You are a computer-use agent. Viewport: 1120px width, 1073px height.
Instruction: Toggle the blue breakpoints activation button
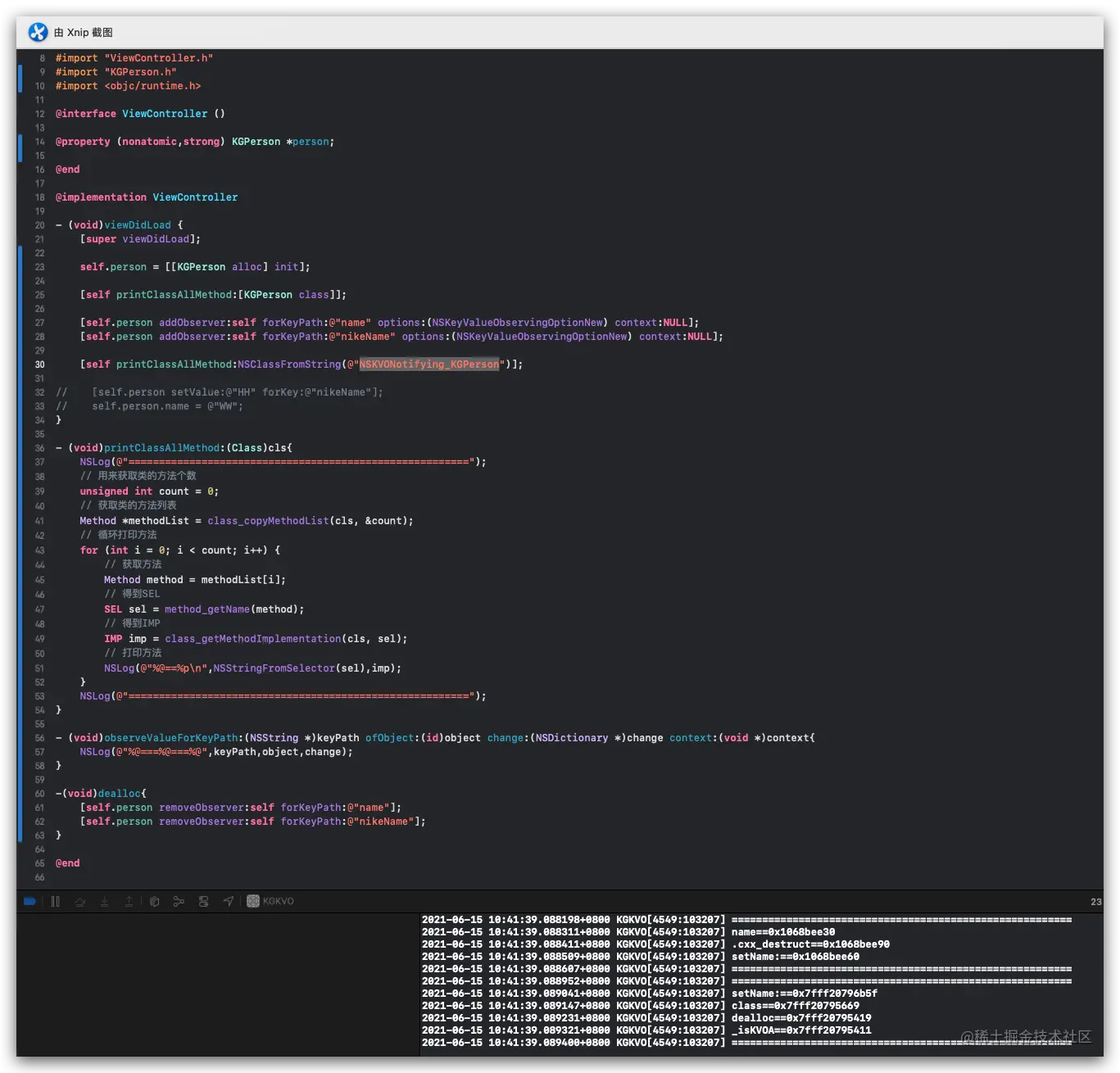29,901
